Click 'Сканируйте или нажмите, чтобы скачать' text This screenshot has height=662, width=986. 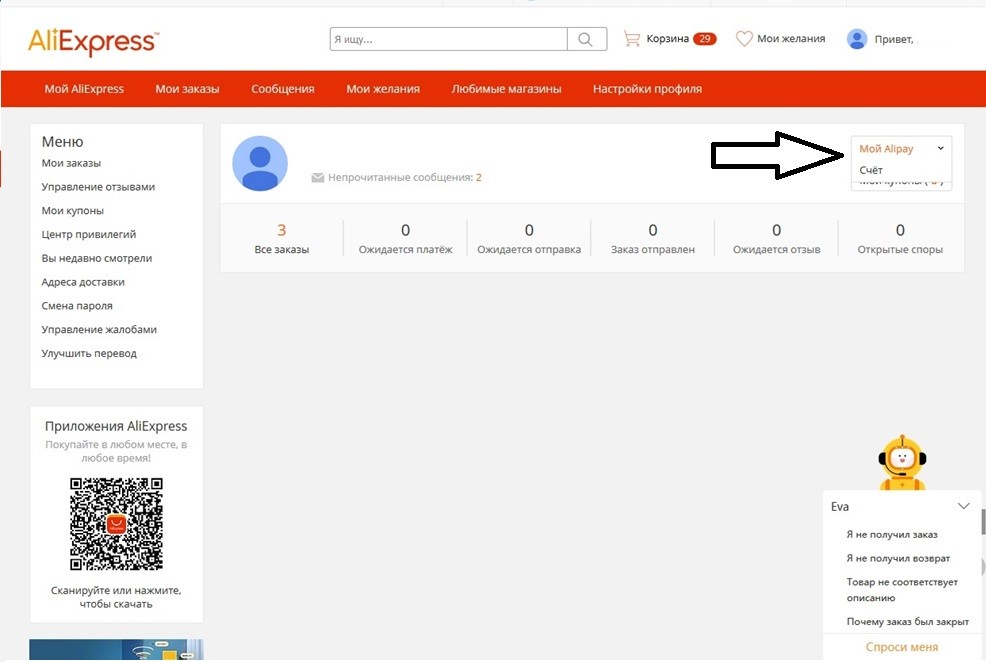pyautogui.click(x=116, y=597)
